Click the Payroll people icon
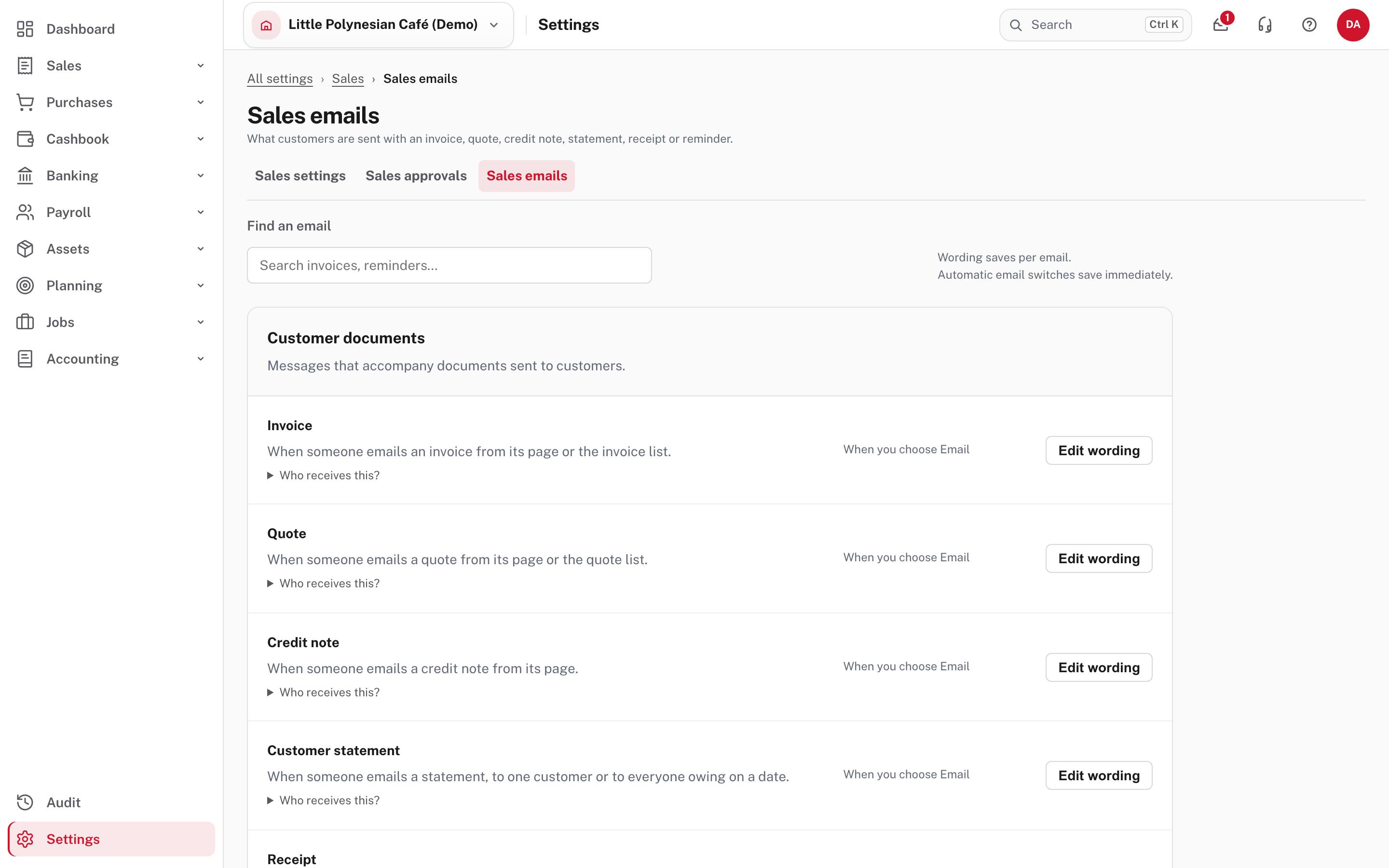Image resolution: width=1389 pixels, height=868 pixels. 25,212
